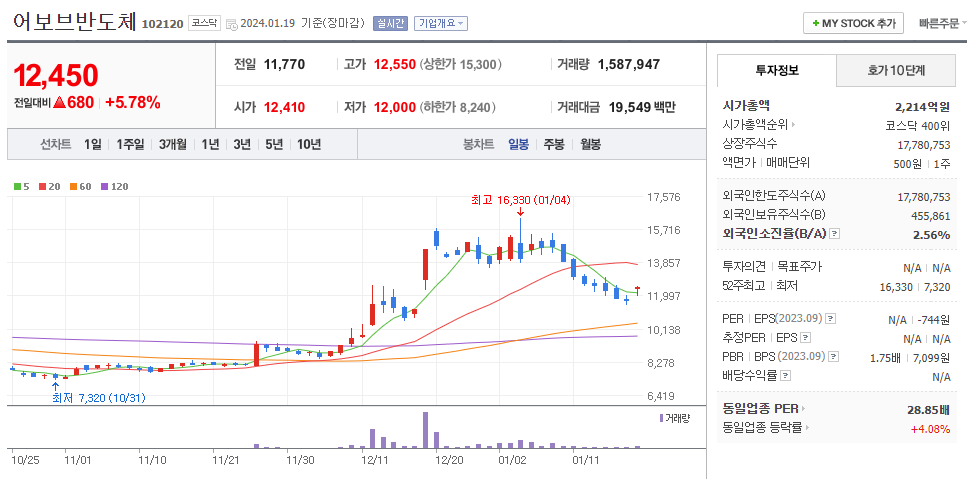Screen dimensions: 979x479
Task: Click the tallest volume bar in the volume chart
Action: [x=425, y=430]
